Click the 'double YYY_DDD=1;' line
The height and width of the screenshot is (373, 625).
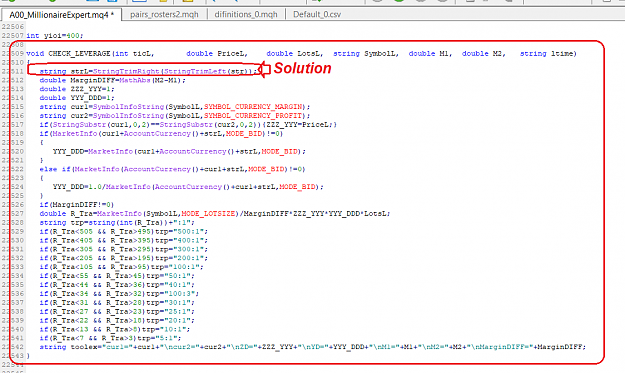[77, 98]
